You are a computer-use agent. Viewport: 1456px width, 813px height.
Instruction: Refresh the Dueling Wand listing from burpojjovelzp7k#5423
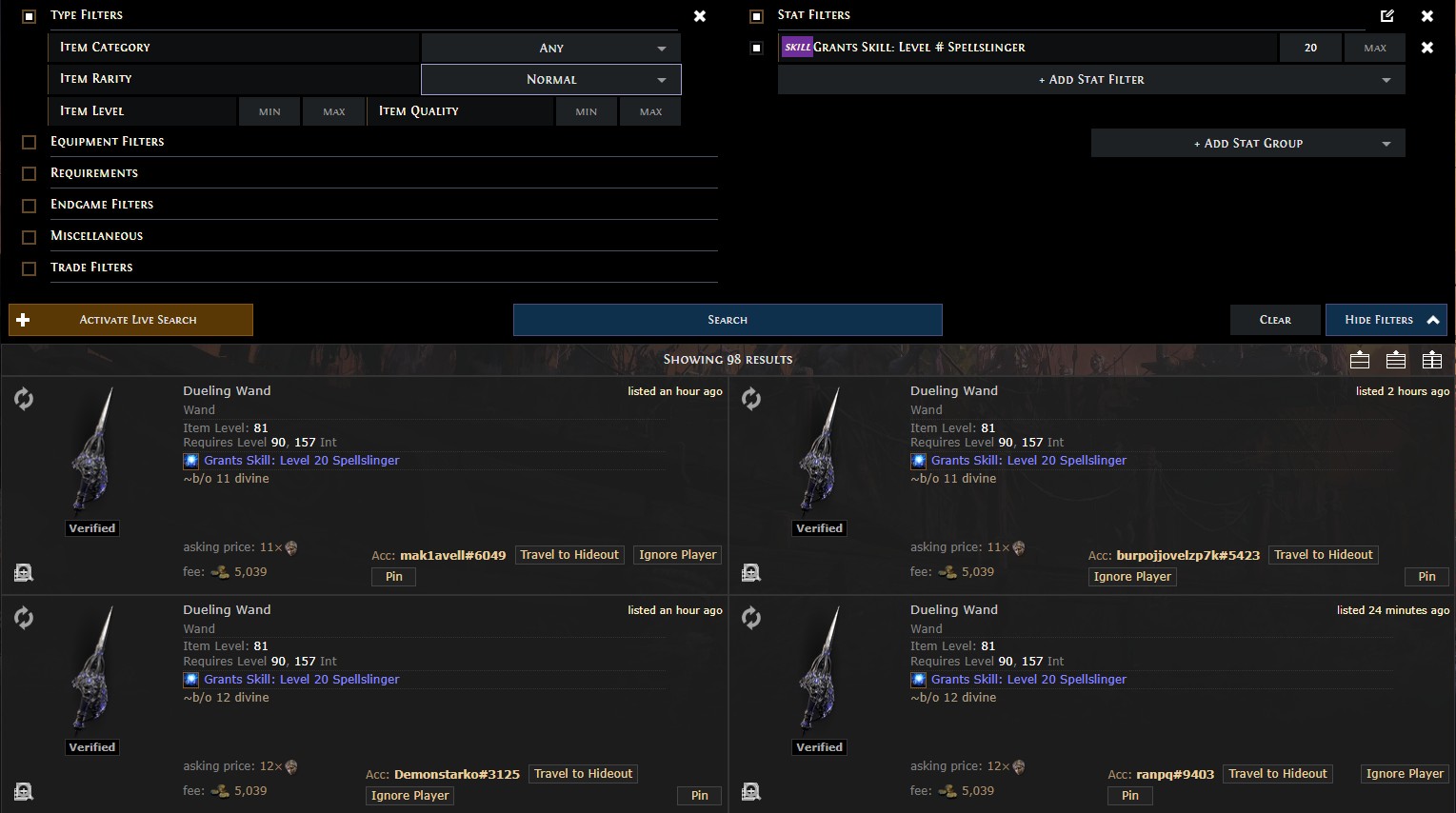tap(751, 399)
